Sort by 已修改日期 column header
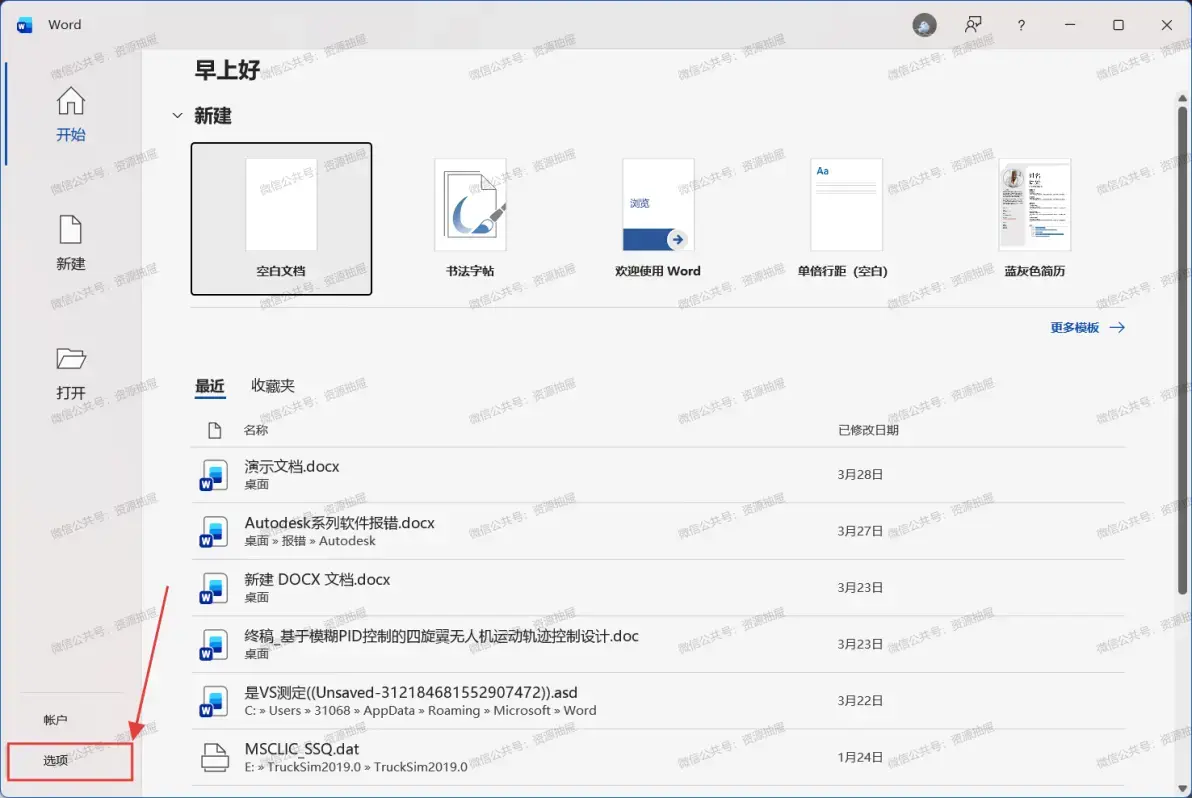This screenshot has height=798, width=1192. pos(868,430)
